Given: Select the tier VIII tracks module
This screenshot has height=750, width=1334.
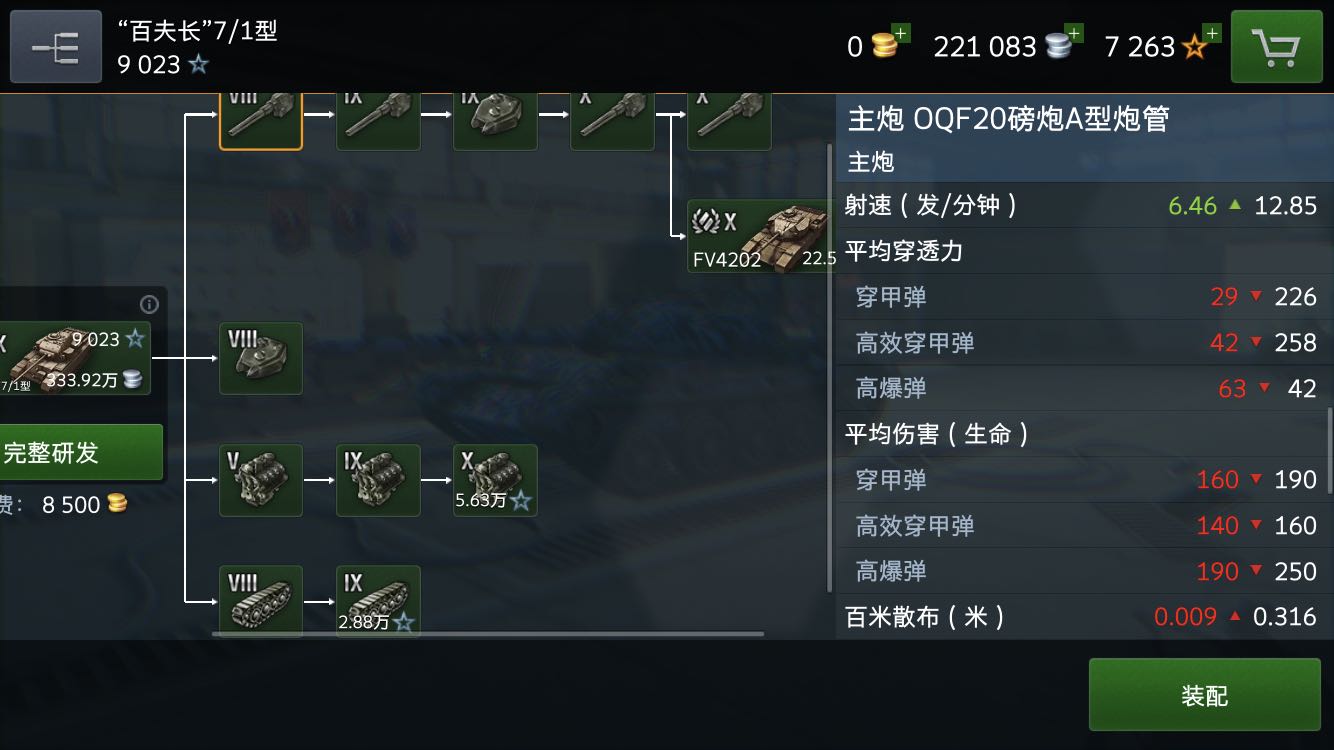Looking at the screenshot, I should [261, 601].
